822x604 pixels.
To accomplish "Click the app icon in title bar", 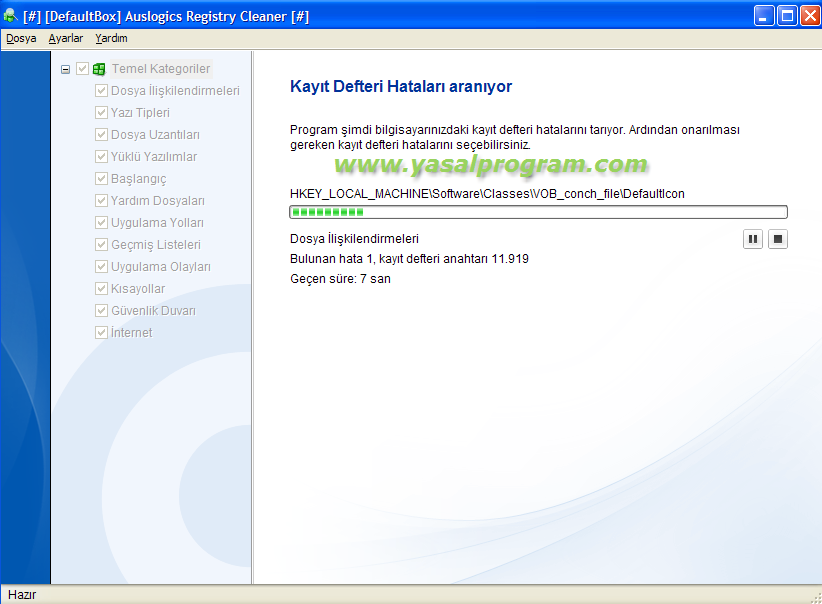I will (x=11, y=15).
